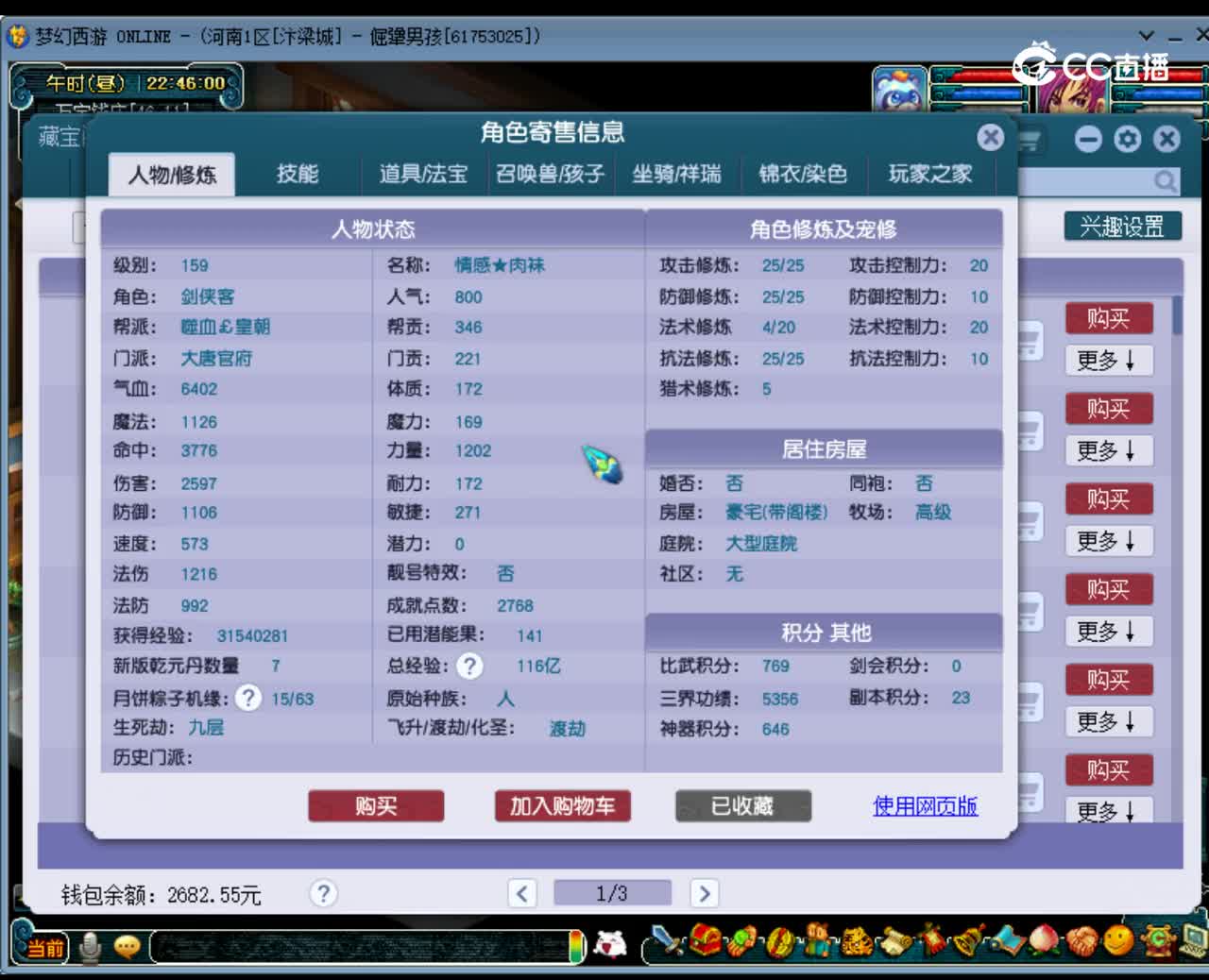The image size is (1209, 980).
Task: Open help icon beside 总经验
Action: (x=469, y=667)
